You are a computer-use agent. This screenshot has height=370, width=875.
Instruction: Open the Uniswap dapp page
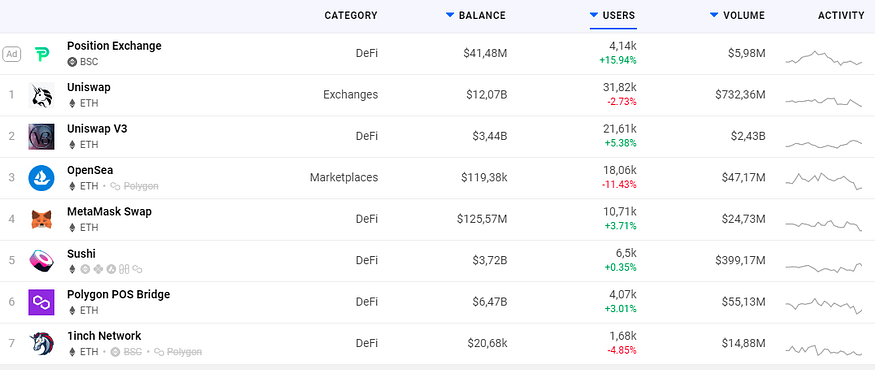[x=89, y=87]
